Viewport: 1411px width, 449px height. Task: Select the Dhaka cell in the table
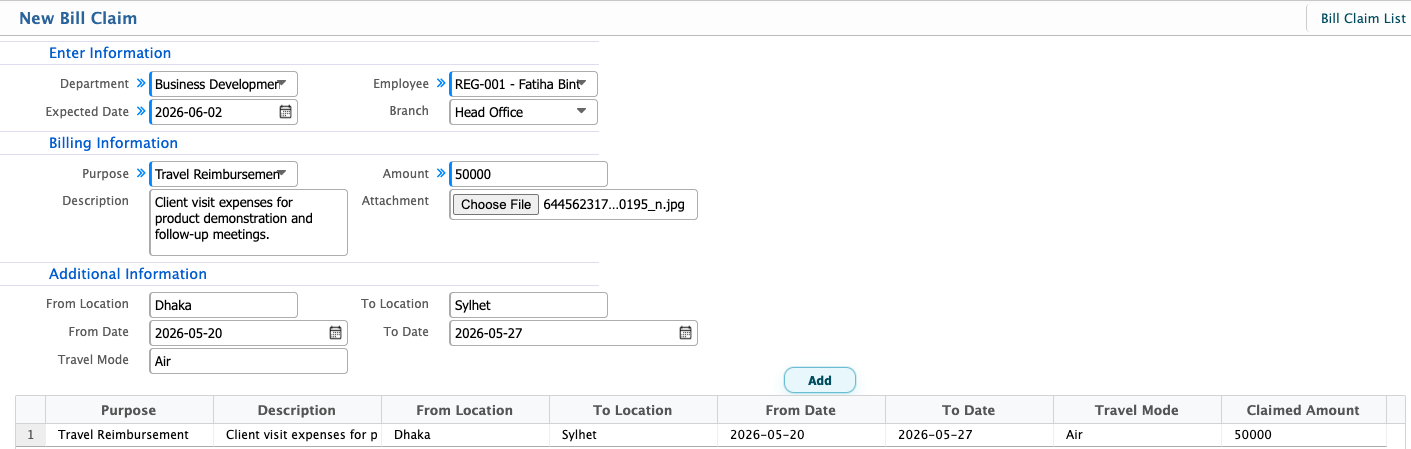[x=465, y=435]
